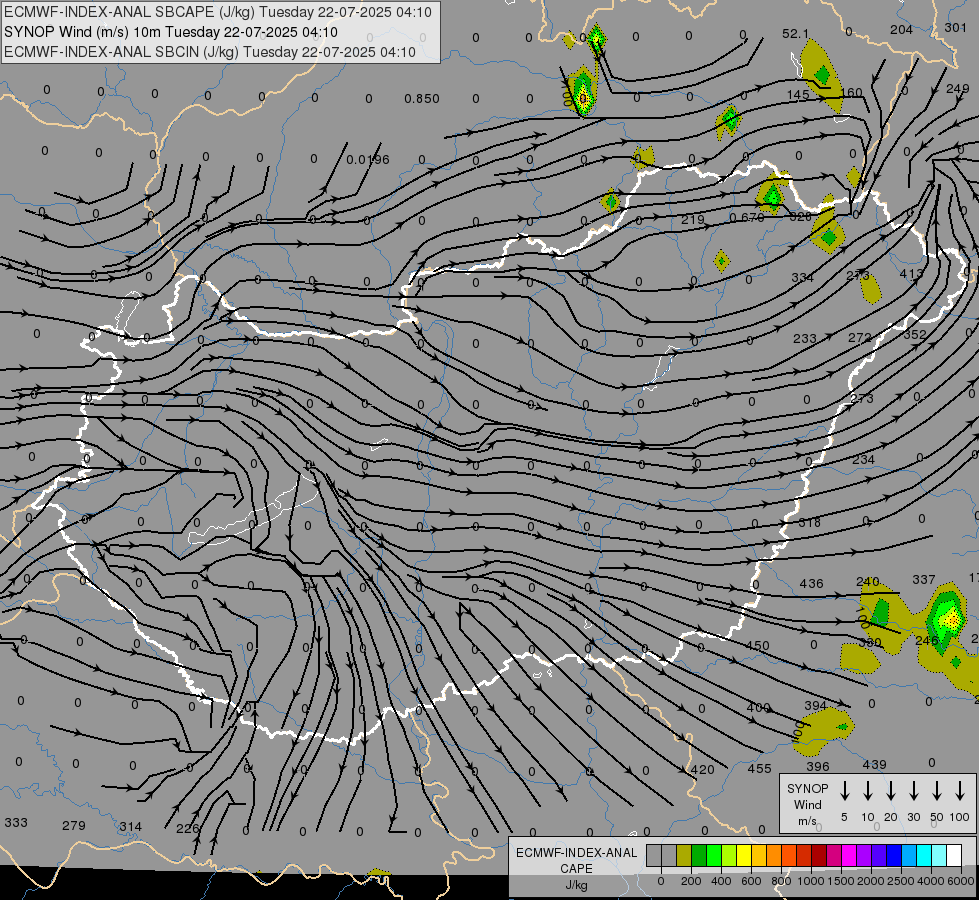
Task: Click the 160 value on the map
Action: tap(852, 92)
